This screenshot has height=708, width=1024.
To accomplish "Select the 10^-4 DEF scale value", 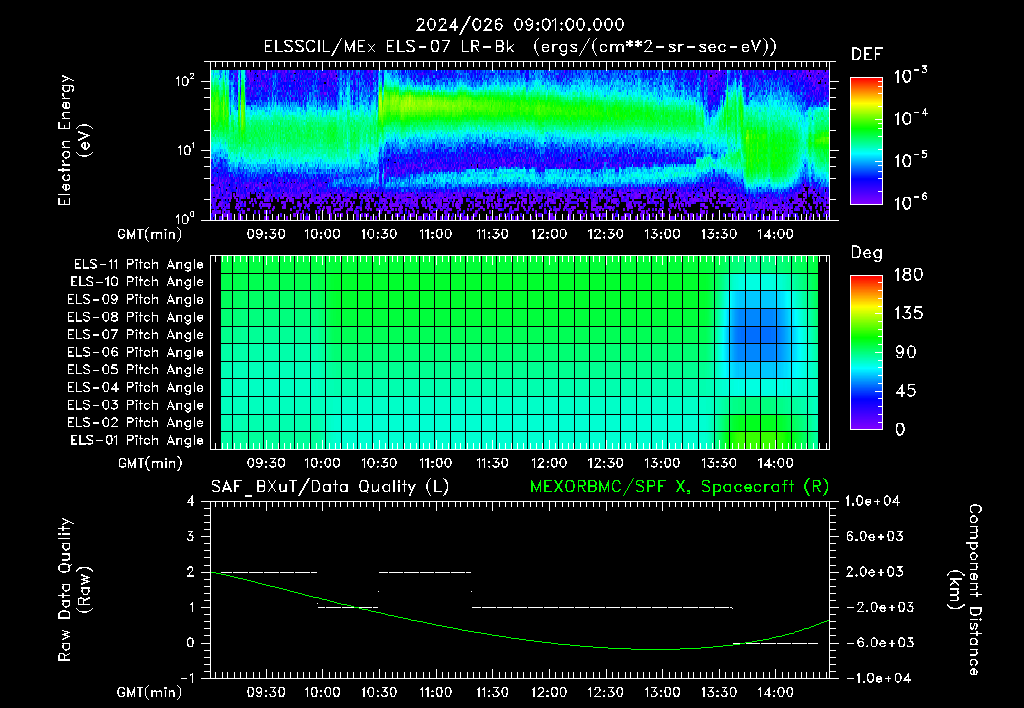I will (911, 118).
